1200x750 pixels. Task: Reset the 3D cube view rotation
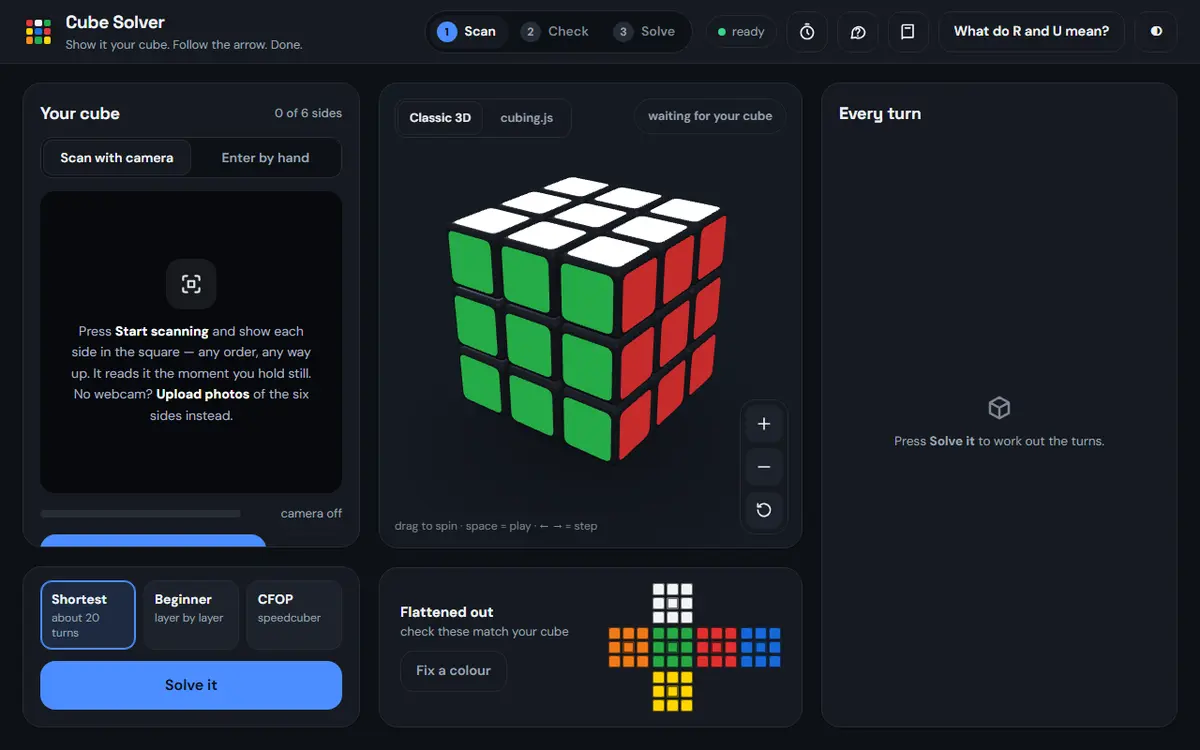[764, 510]
